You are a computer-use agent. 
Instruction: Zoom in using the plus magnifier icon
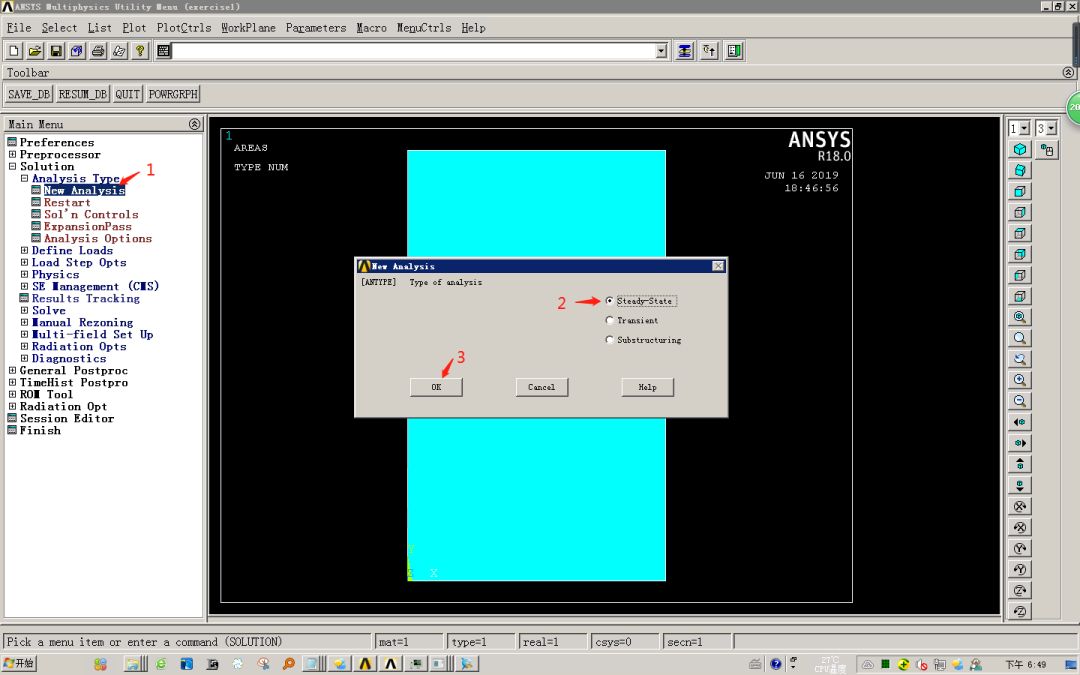pos(1019,379)
